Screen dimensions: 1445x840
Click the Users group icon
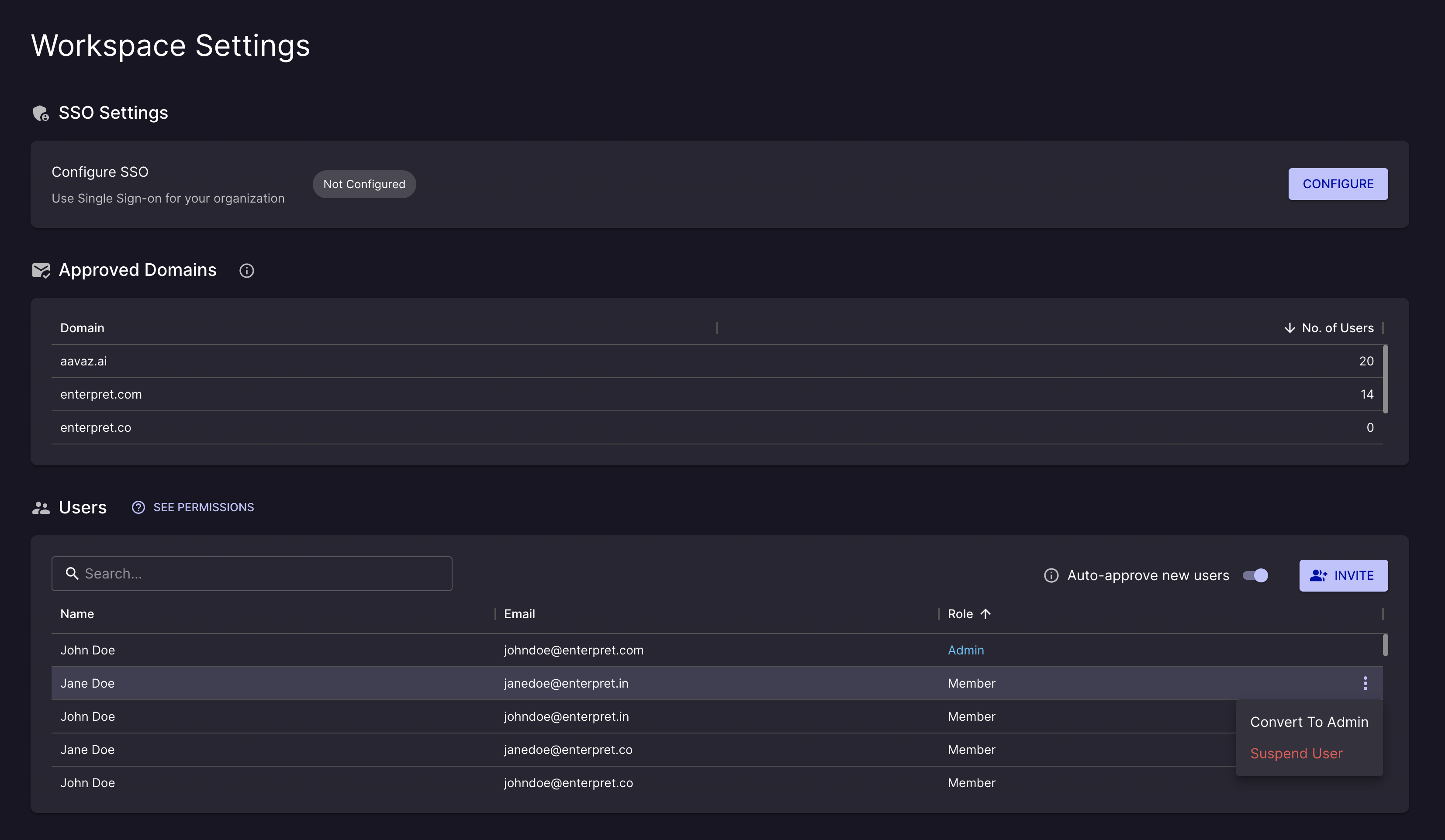coord(41,508)
